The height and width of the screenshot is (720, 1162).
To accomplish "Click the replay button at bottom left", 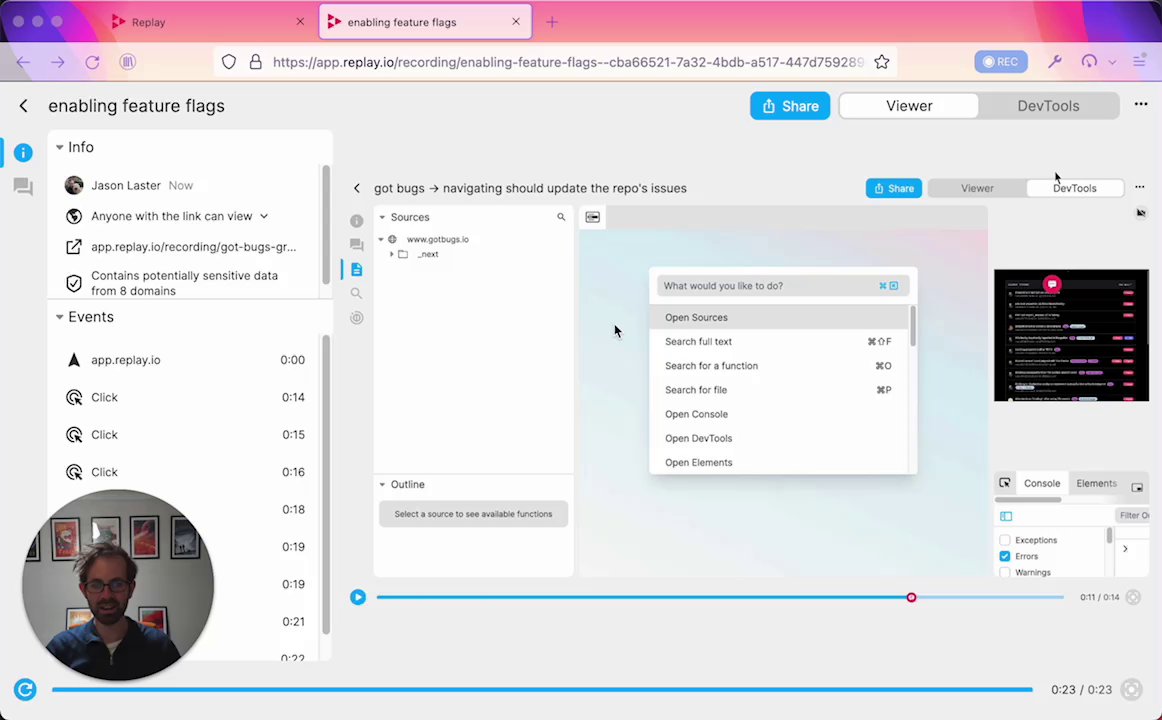I will 24,690.
